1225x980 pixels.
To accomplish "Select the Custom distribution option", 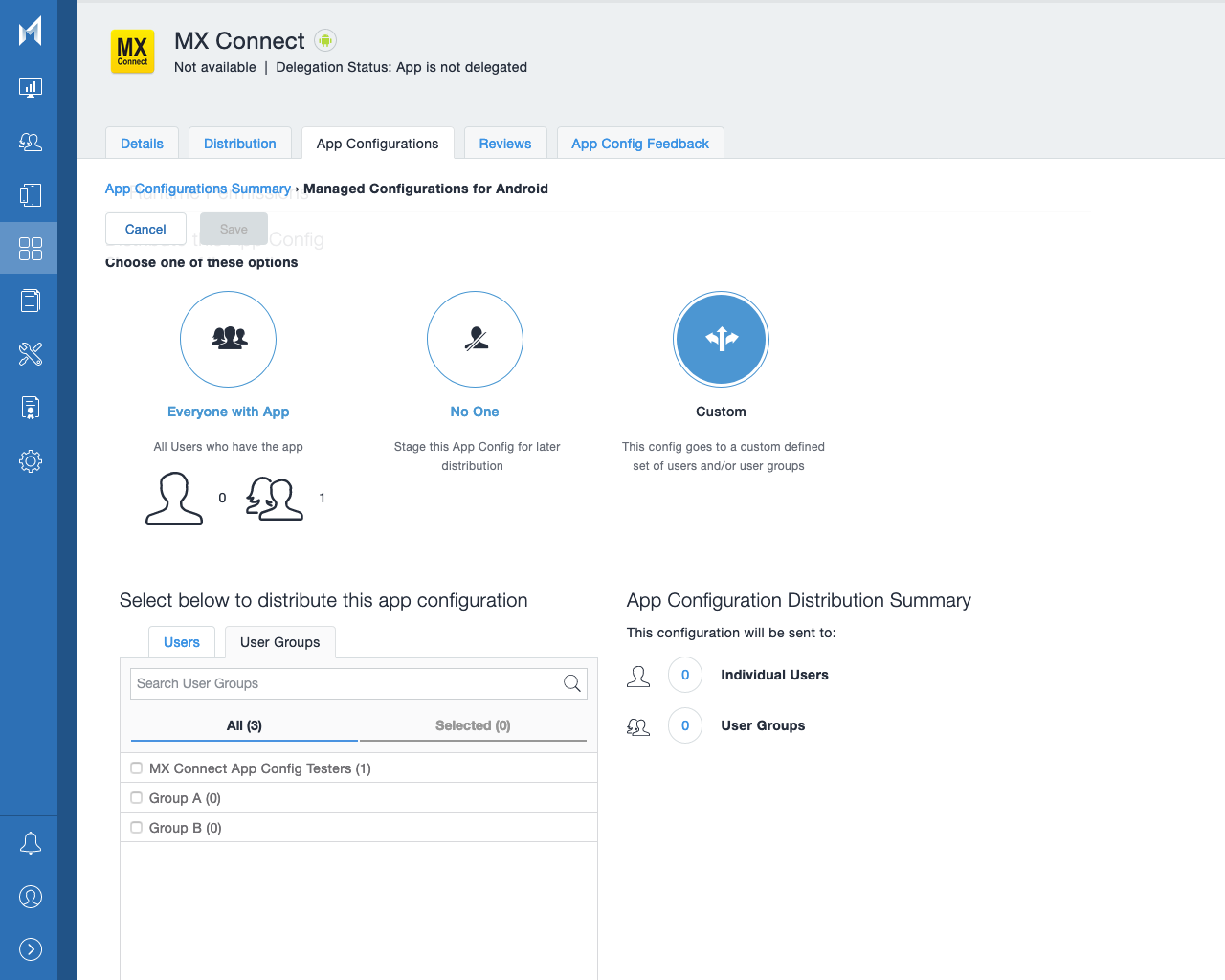I will pyautogui.click(x=721, y=339).
